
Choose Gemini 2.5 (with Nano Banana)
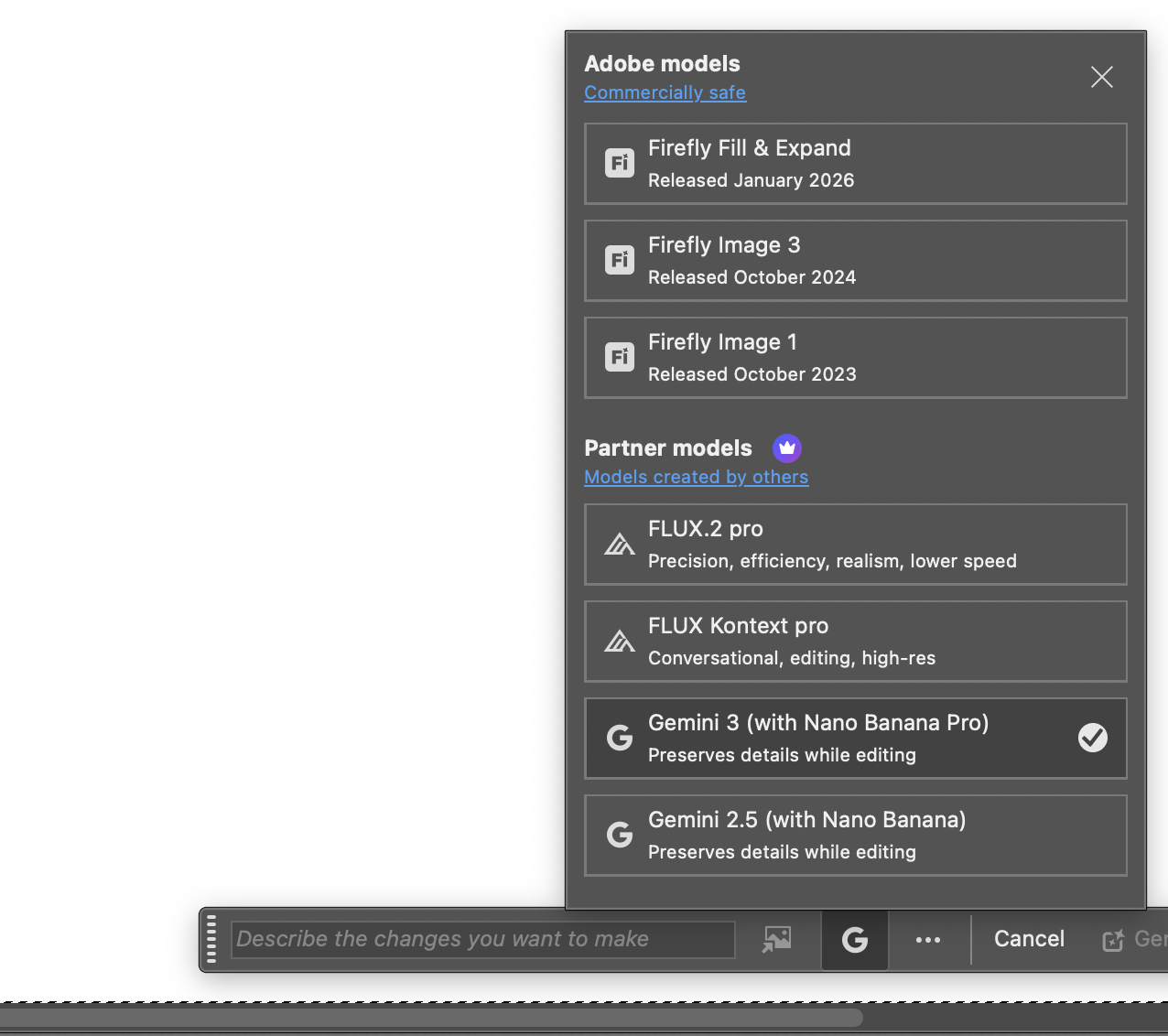coord(856,836)
